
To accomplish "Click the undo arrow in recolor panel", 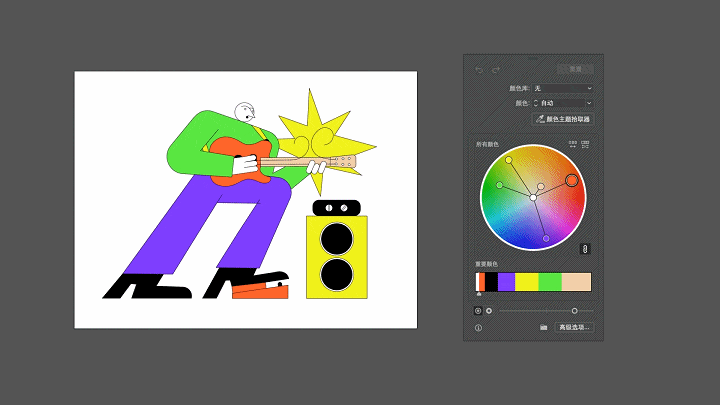I will point(479,70).
